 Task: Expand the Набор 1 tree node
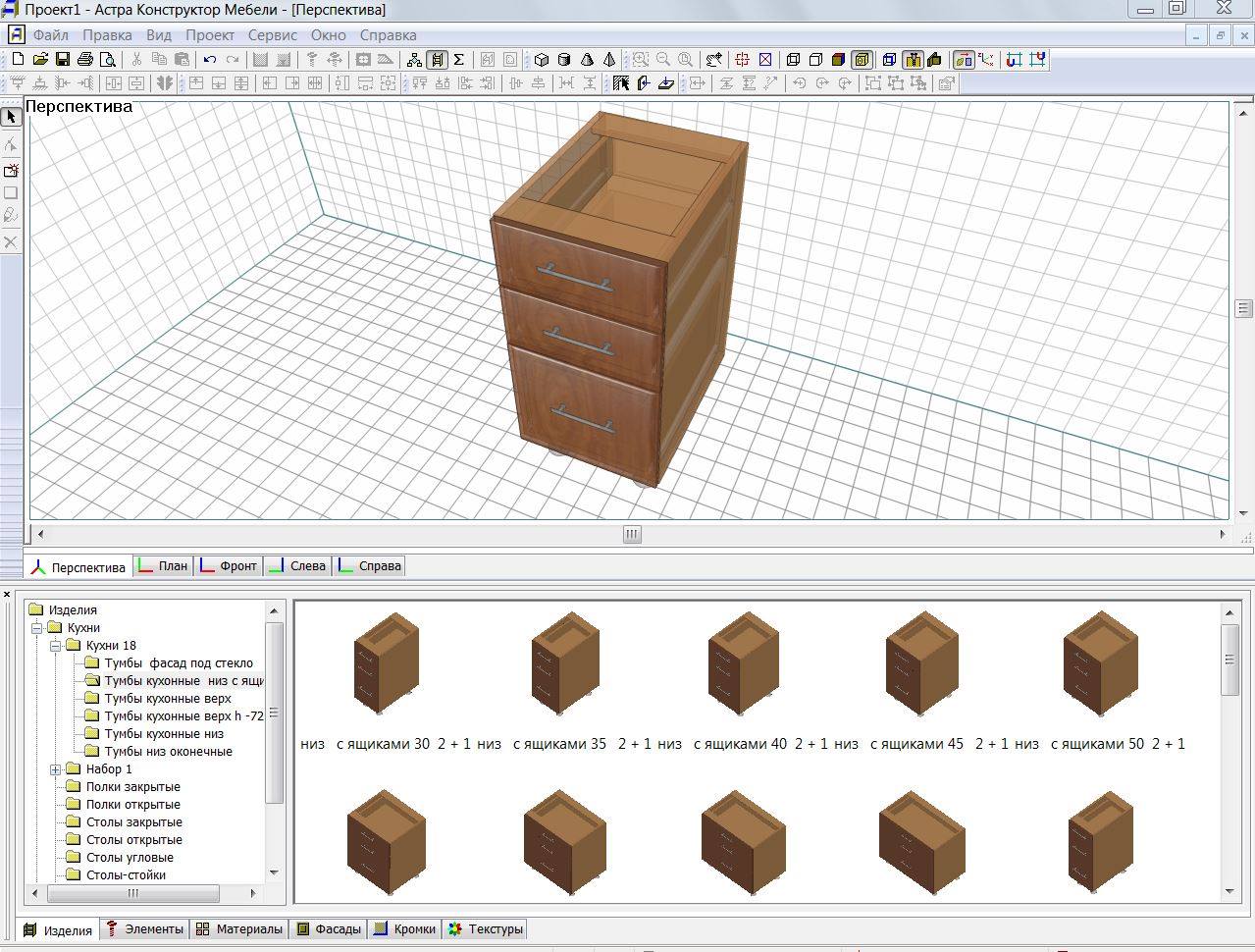[56, 769]
